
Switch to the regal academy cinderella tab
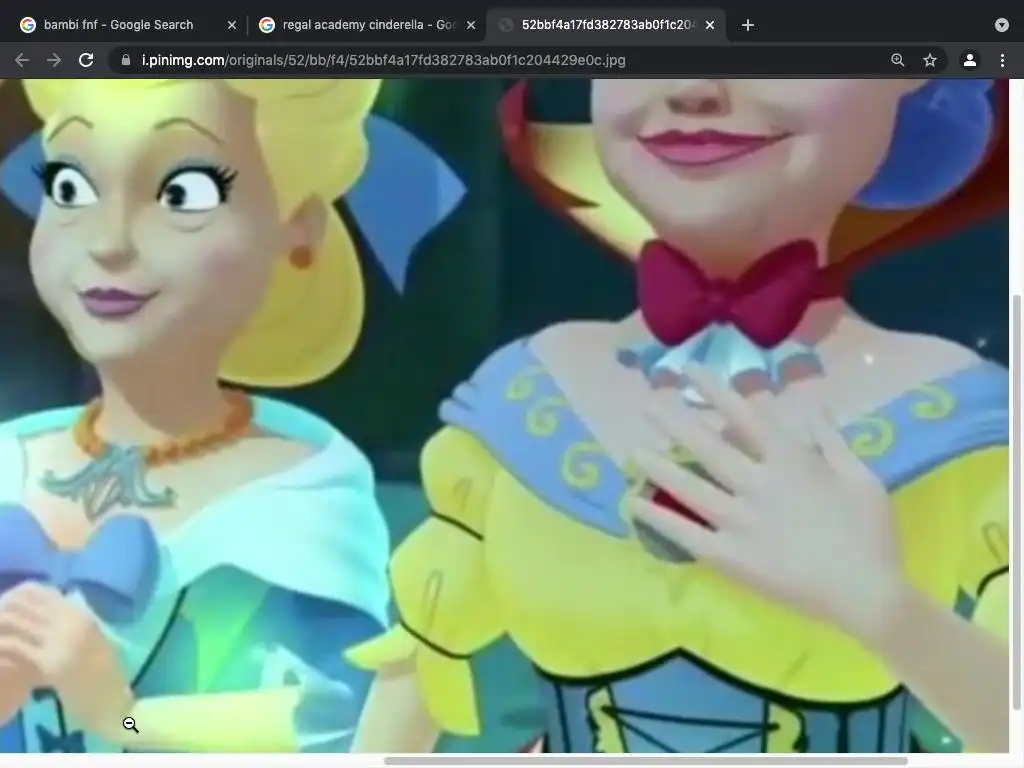pos(367,25)
